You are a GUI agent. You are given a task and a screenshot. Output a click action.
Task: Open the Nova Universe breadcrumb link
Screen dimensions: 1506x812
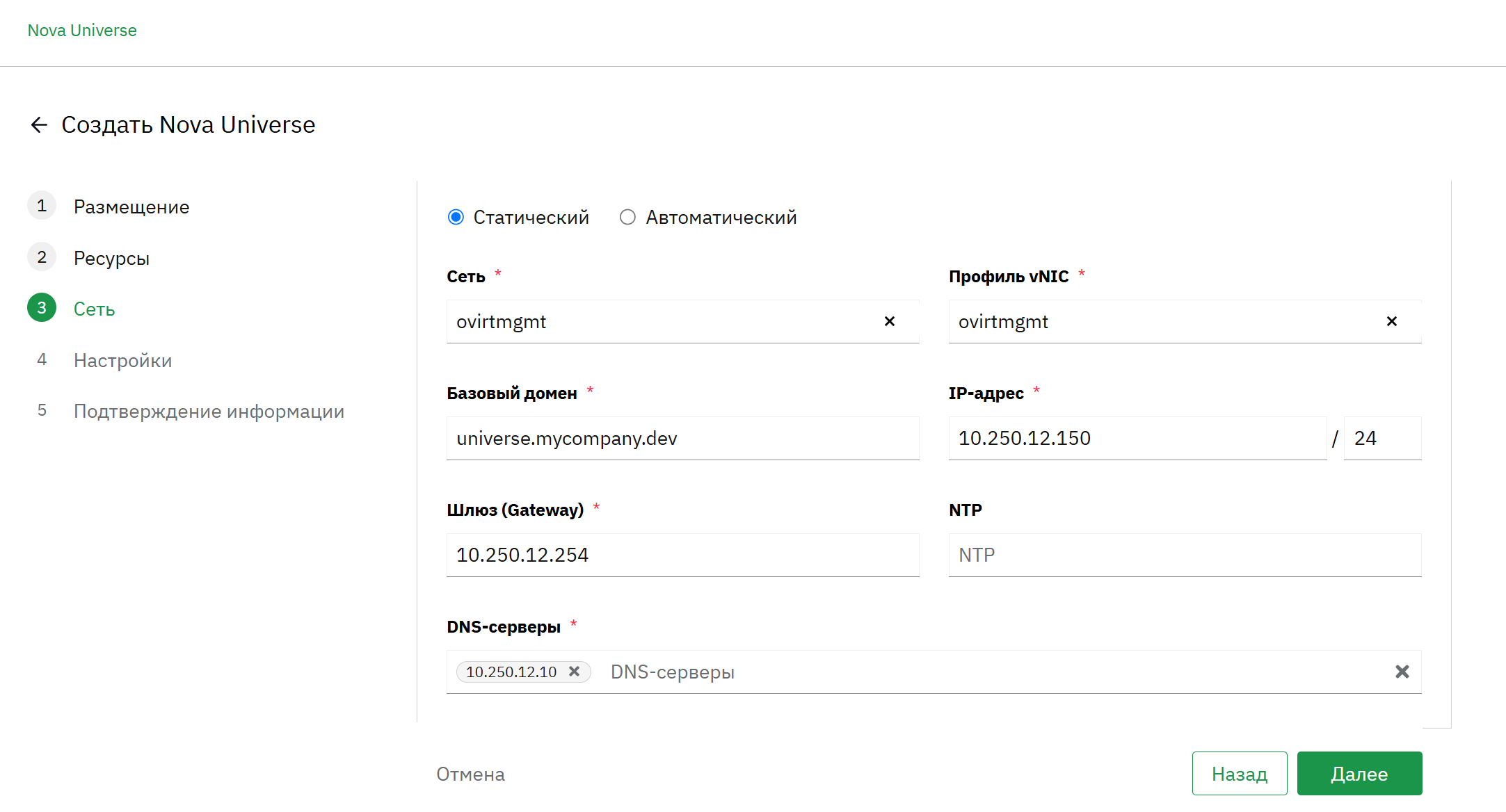tap(82, 31)
